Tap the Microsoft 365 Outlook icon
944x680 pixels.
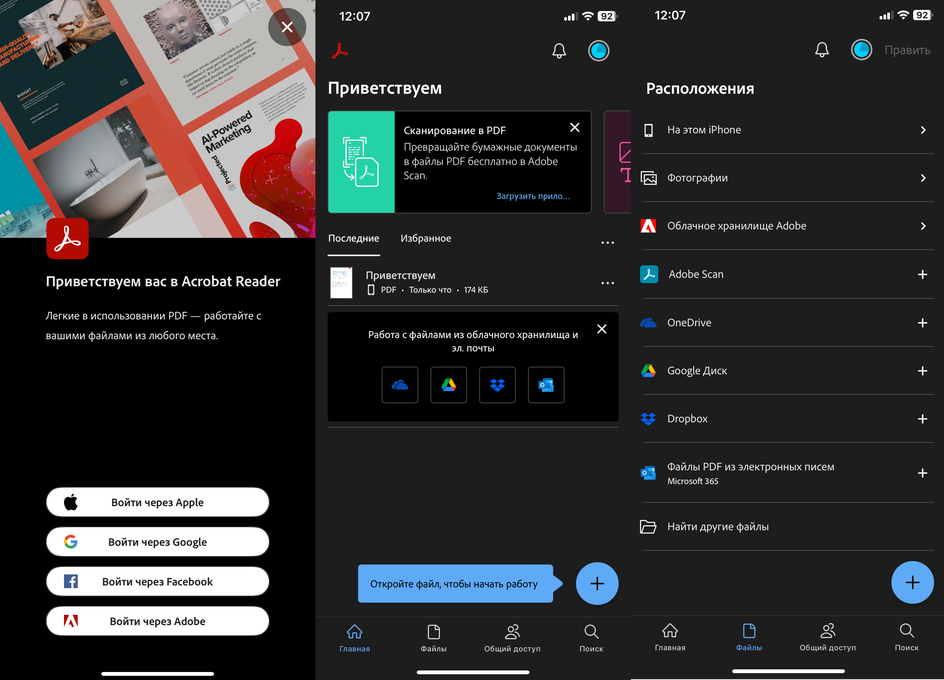coord(648,473)
